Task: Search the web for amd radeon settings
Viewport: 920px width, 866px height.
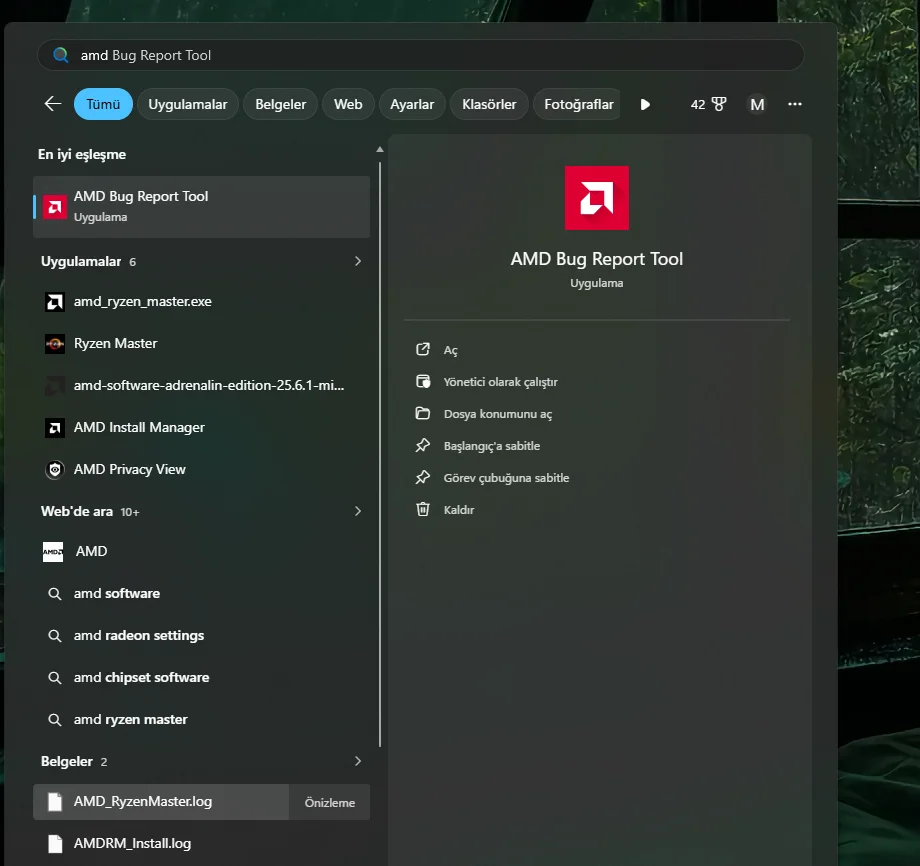Action: click(201, 635)
